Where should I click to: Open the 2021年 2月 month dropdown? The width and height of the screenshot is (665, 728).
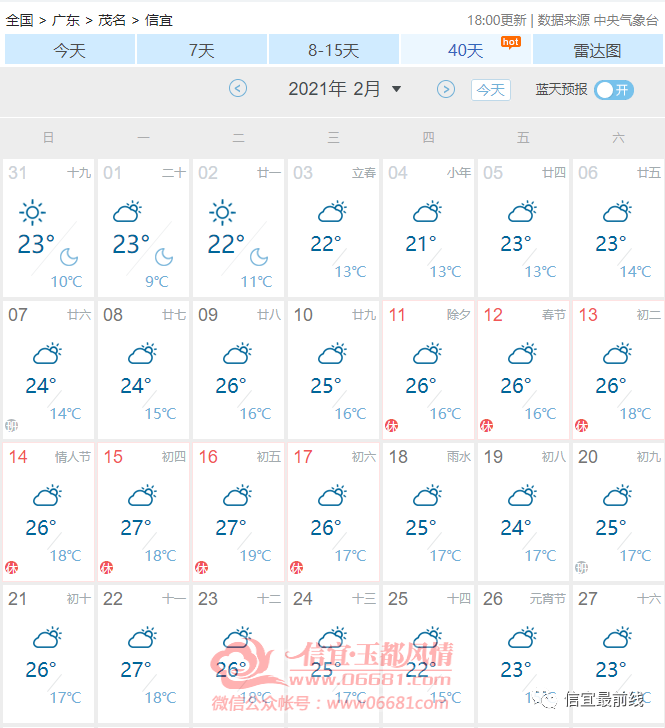coord(345,89)
